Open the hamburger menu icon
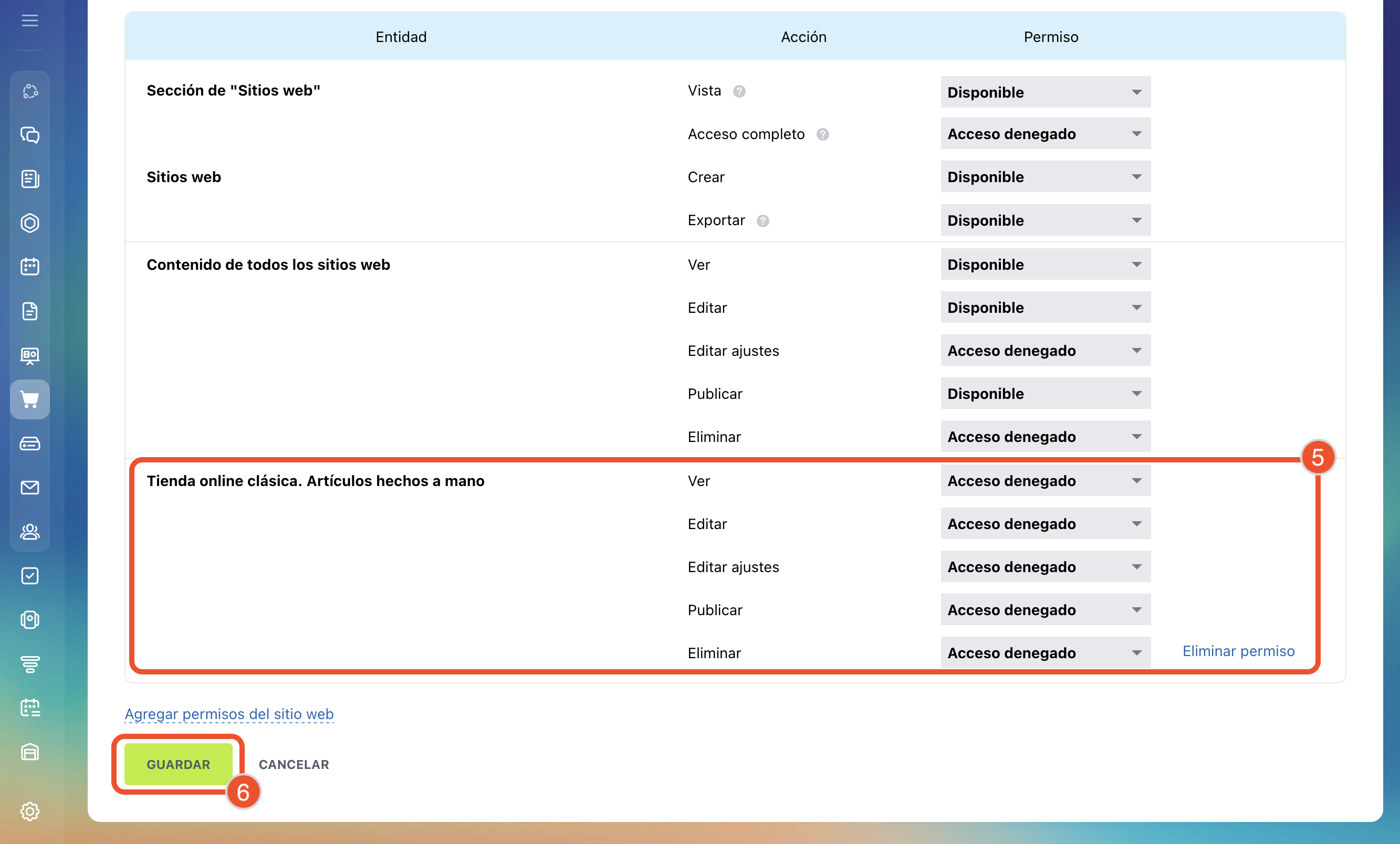Image resolution: width=1400 pixels, height=844 pixels. 29,21
